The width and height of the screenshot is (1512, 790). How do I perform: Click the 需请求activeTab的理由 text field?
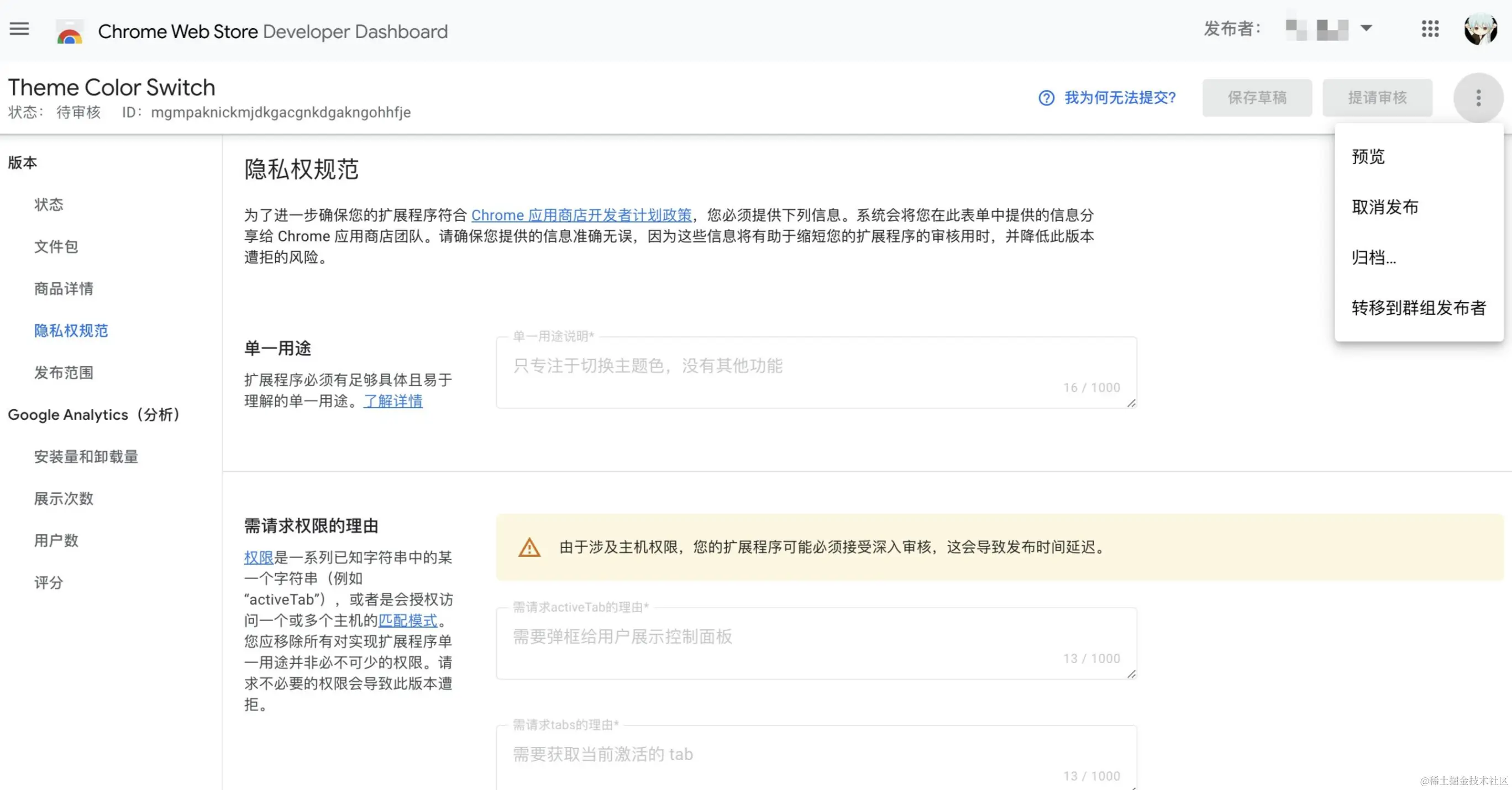point(816,641)
